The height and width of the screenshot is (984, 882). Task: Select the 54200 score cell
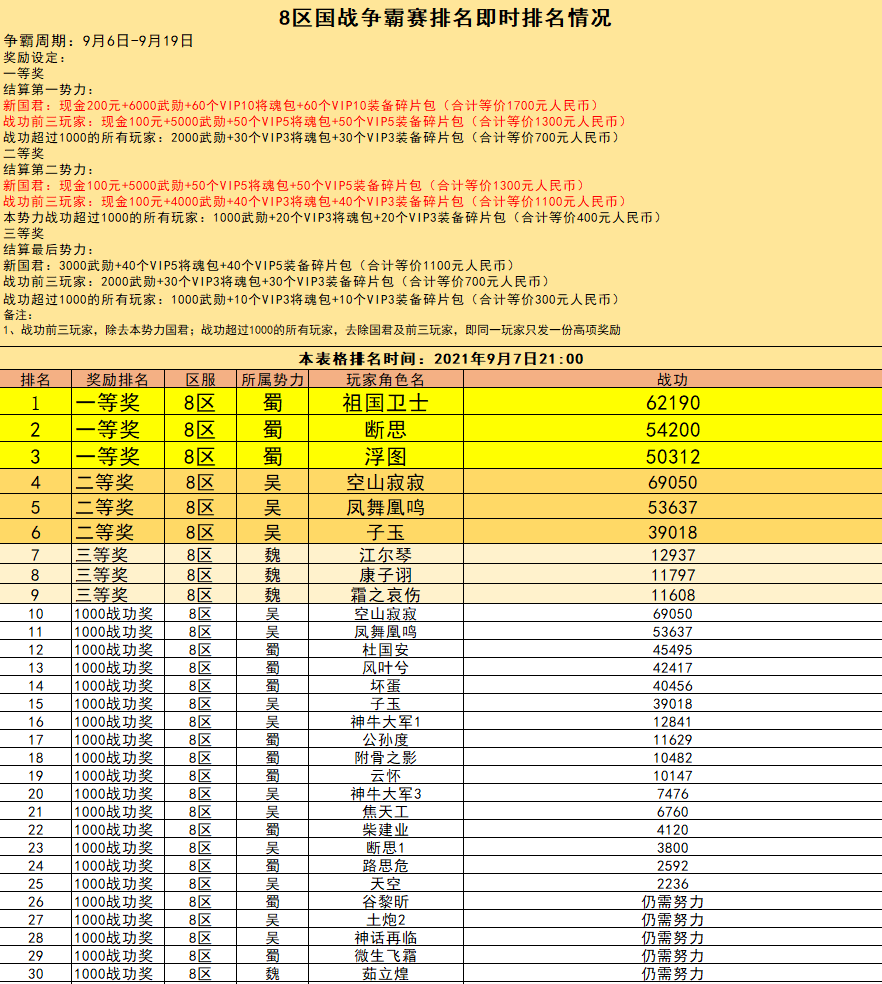coord(672,430)
